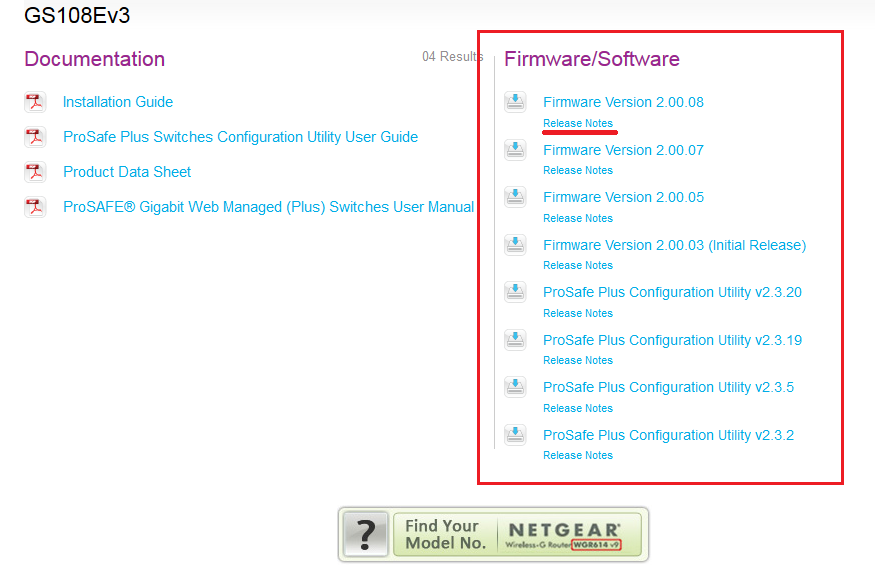Click the download icon for Configuration Utility v2.3.2
875x575 pixels.
pyautogui.click(x=515, y=435)
